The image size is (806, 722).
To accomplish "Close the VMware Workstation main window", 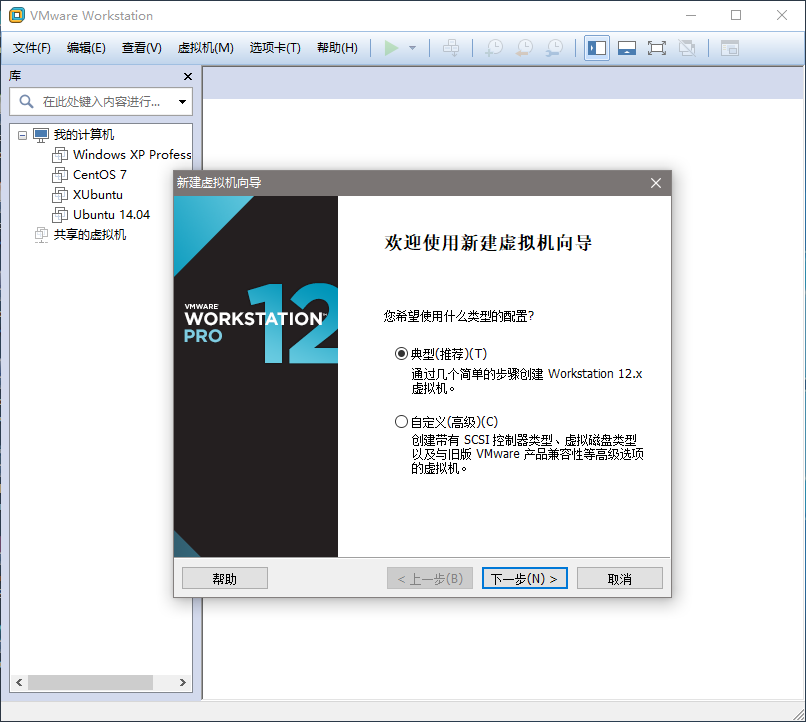I will pyautogui.click(x=782, y=15).
